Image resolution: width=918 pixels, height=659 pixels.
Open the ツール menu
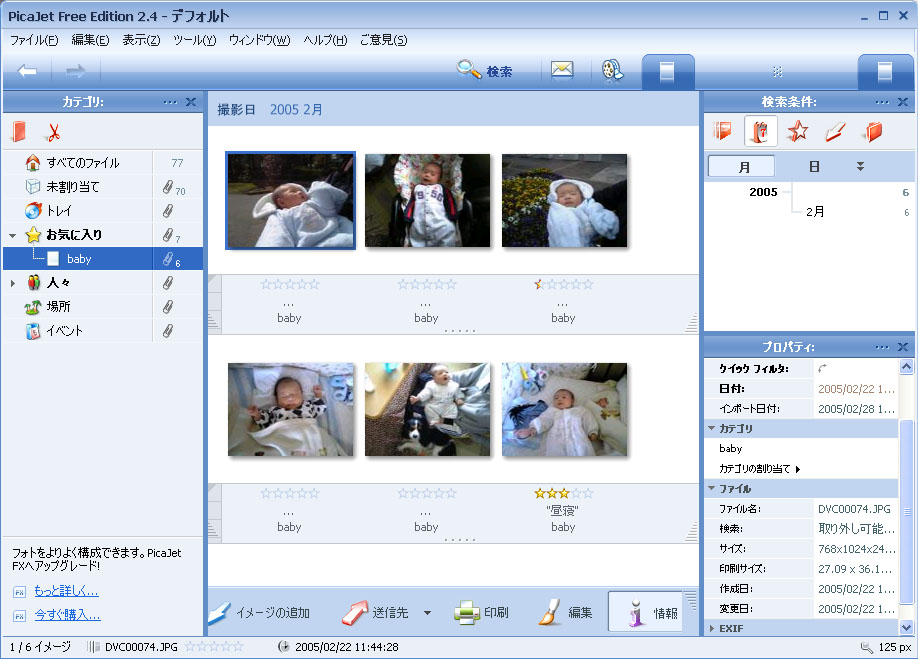(194, 40)
